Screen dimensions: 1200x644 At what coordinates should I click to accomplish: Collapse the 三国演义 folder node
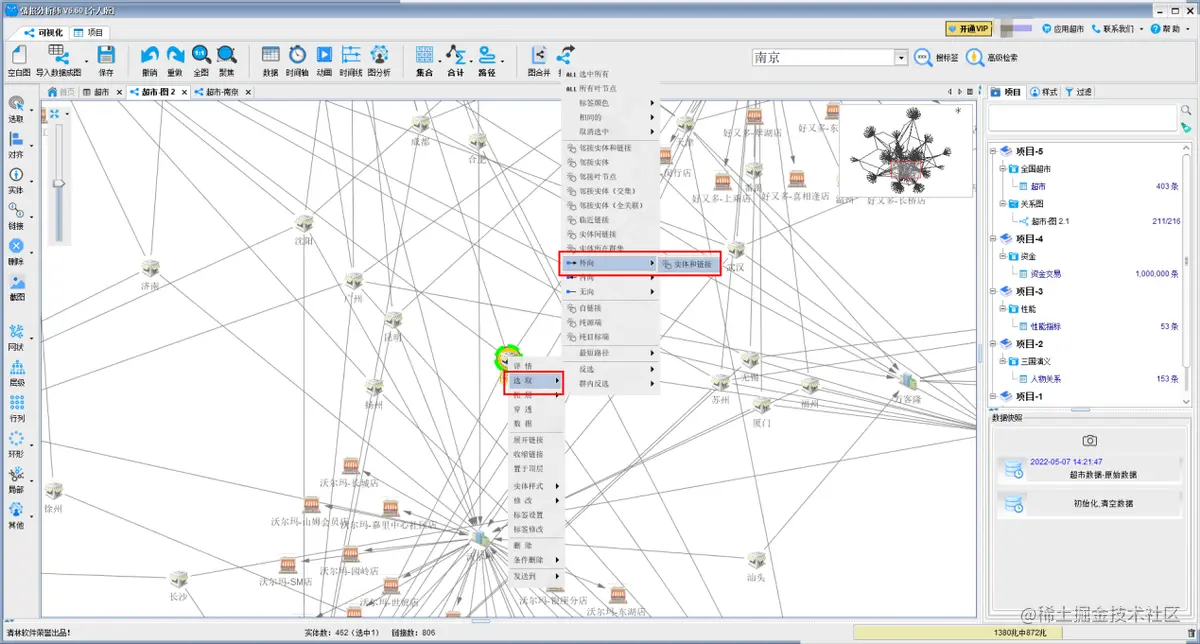click(1001, 361)
